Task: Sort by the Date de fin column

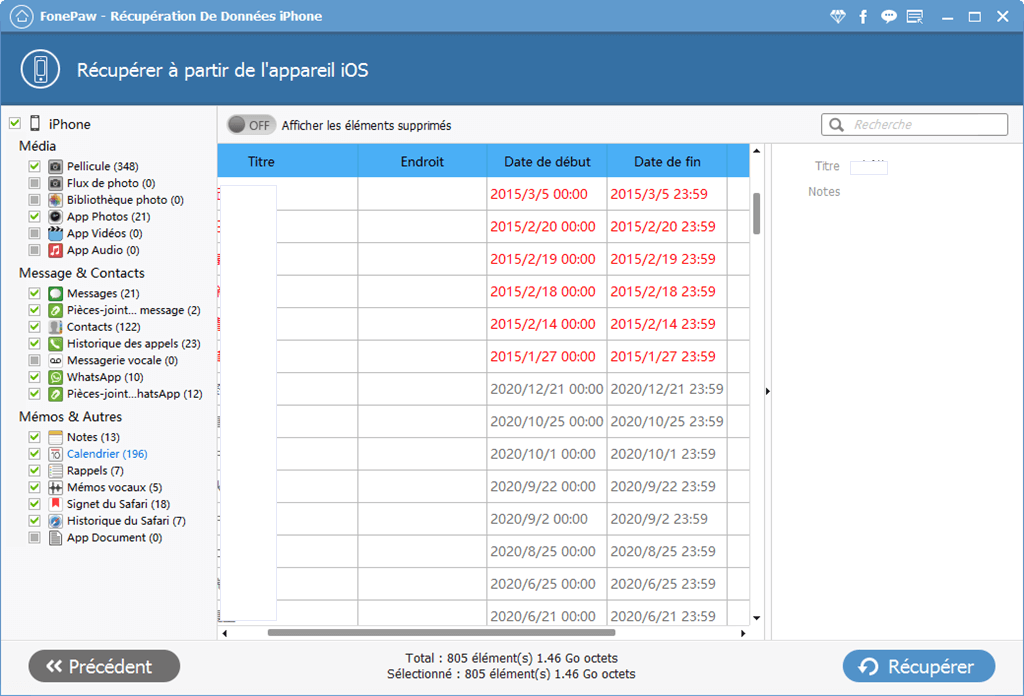Action: coord(667,161)
